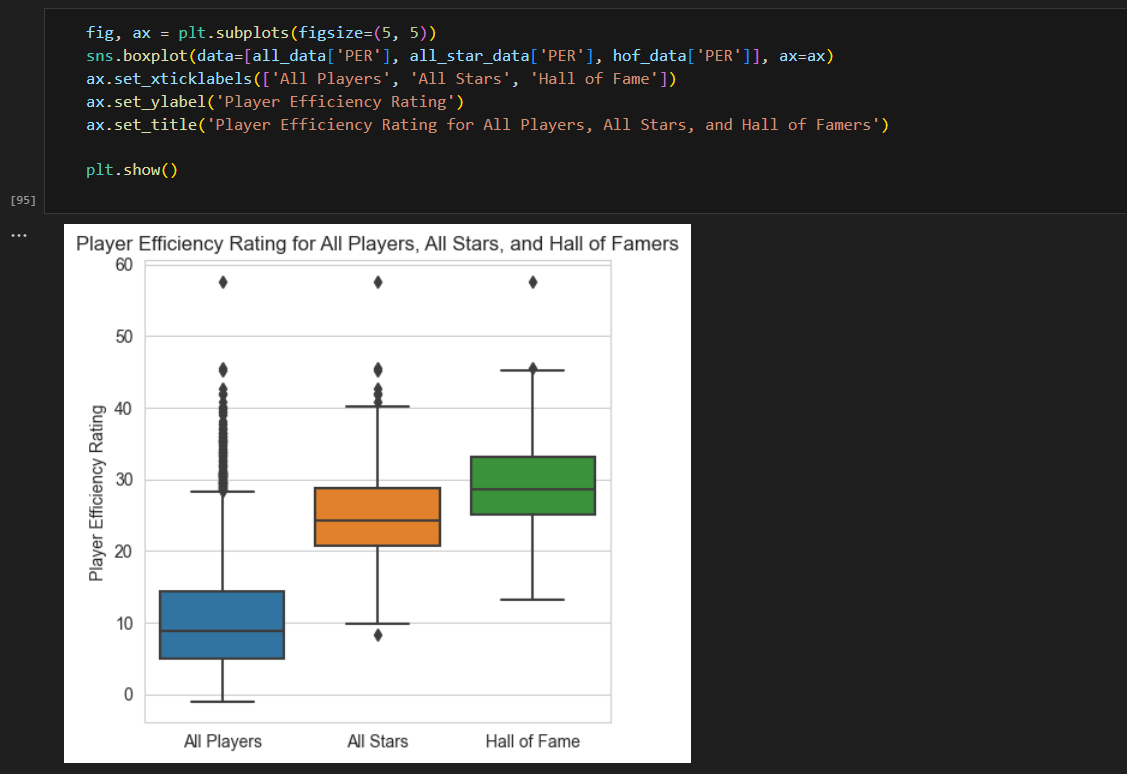Screen dimensions: 1127x774
Task: Click the outlier diamond below All Stars whisker
Action: (378, 635)
